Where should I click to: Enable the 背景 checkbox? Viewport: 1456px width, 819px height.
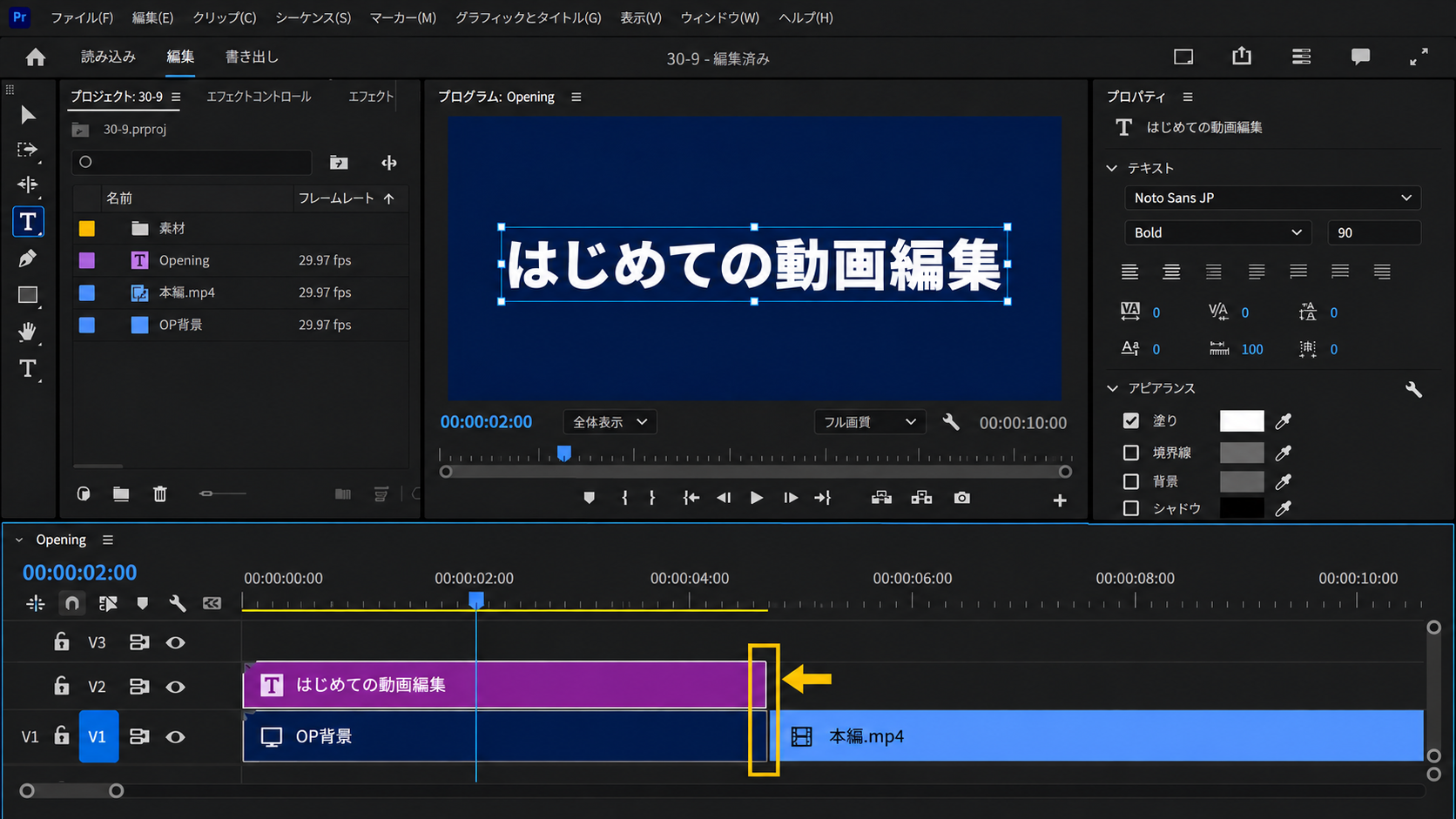click(1130, 481)
